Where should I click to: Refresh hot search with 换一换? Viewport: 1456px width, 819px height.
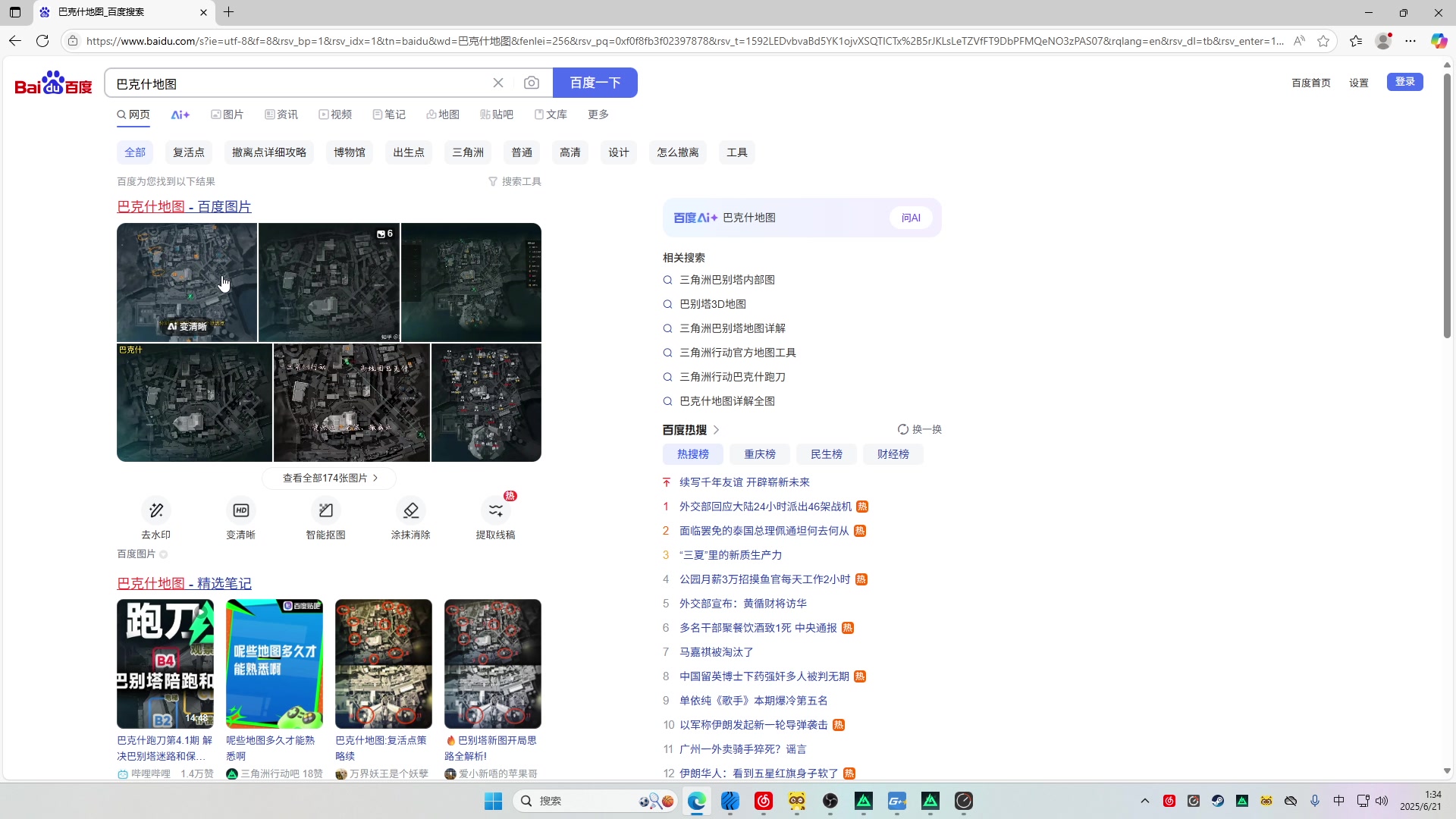919,429
